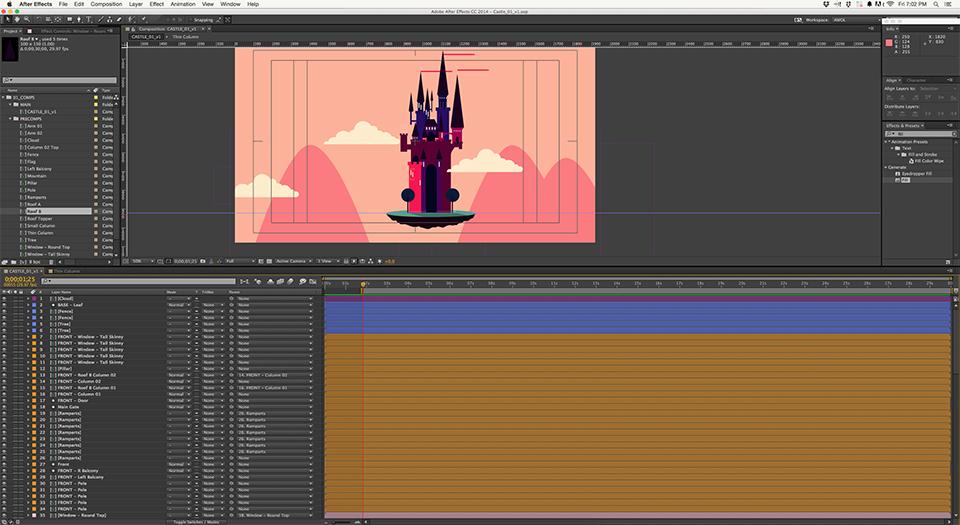This screenshot has width=960, height=525.
Task: Select the Eyedropper Fill effect preset
Action: 917,174
